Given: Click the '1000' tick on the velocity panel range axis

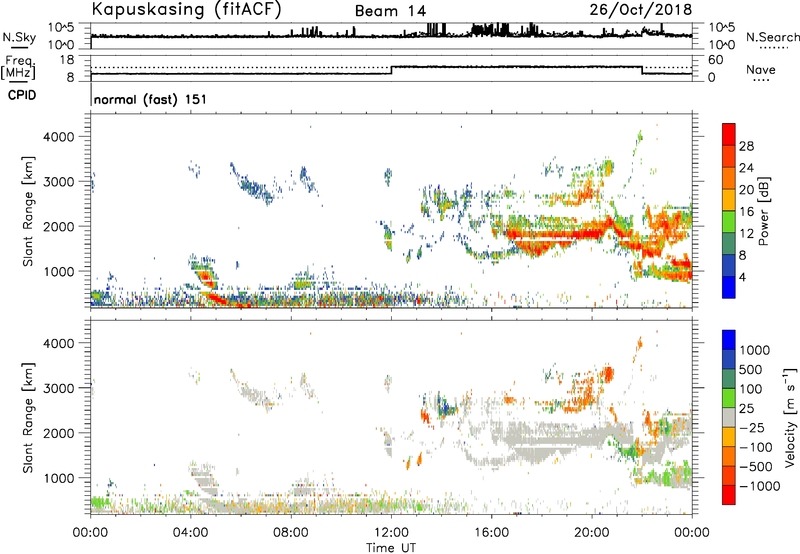Looking at the screenshot, I should tap(59, 478).
